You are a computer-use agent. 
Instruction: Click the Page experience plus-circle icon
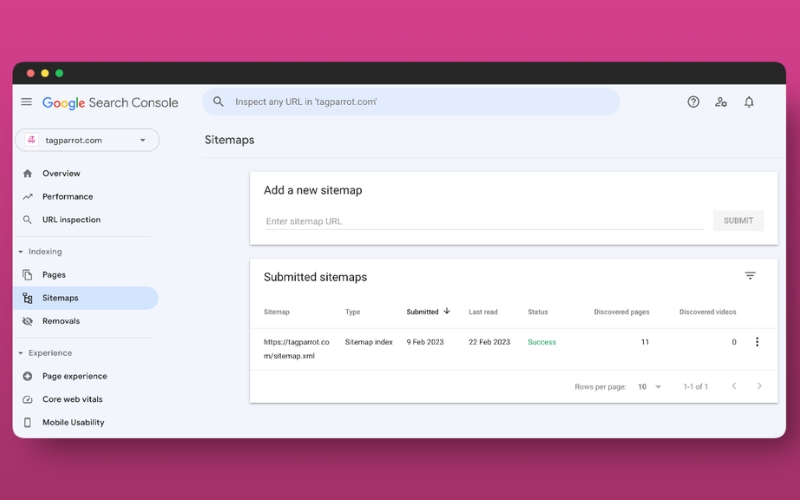click(28, 376)
